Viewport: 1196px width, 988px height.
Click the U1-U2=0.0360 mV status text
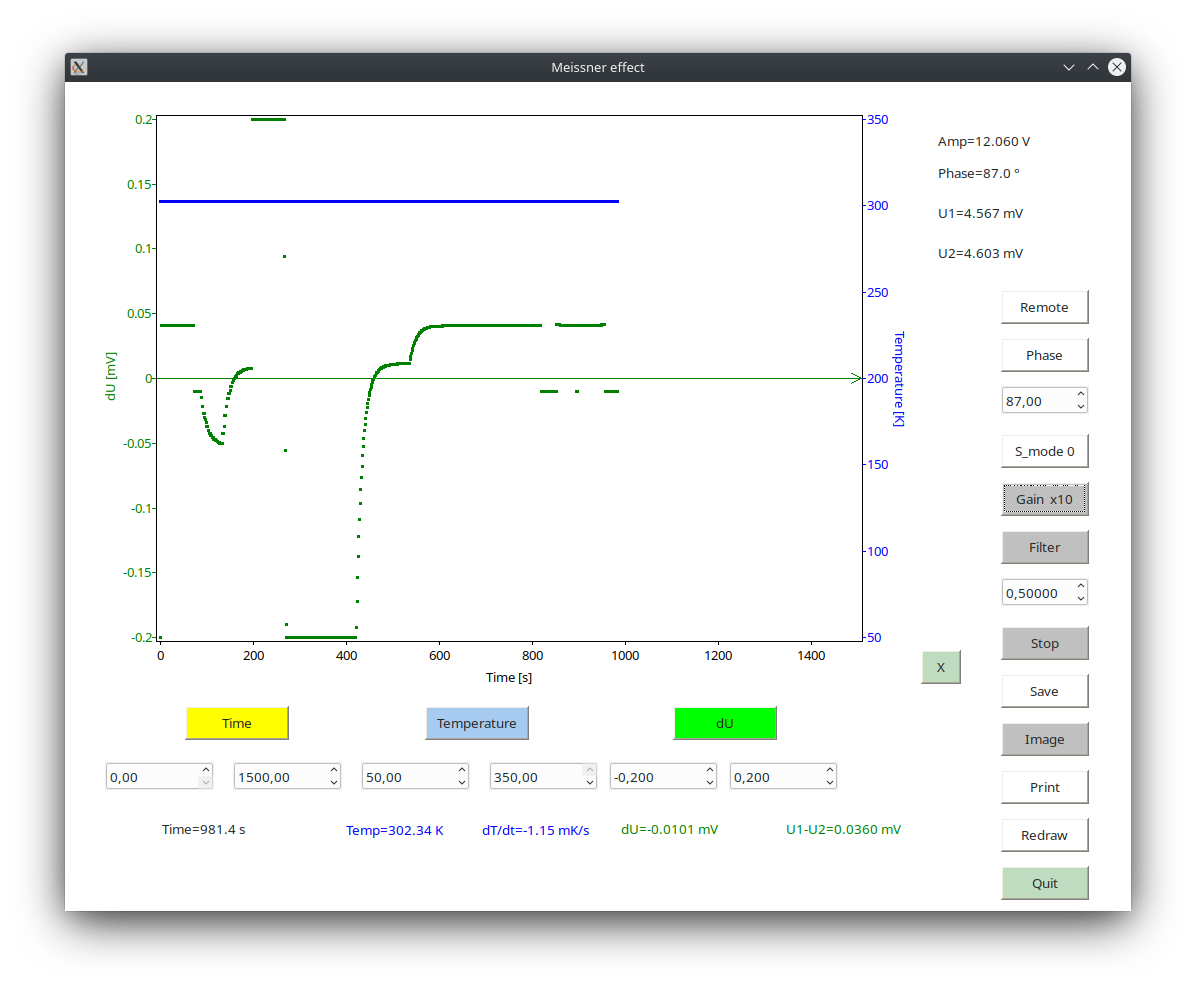(843, 829)
